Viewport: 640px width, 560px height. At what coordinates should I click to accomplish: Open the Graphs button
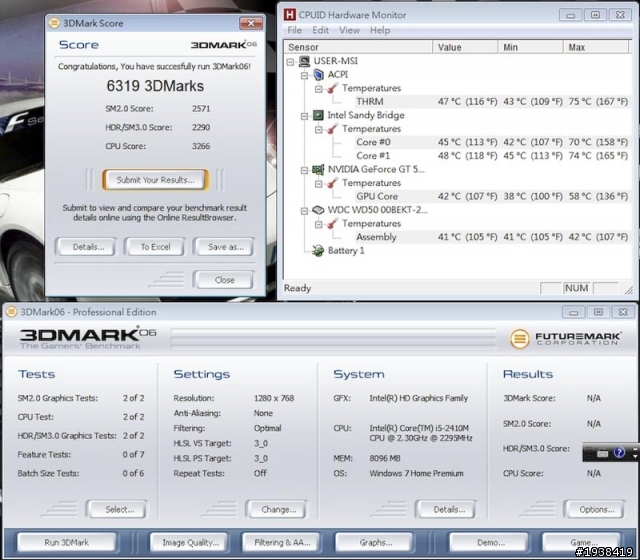pyautogui.click(x=376, y=543)
